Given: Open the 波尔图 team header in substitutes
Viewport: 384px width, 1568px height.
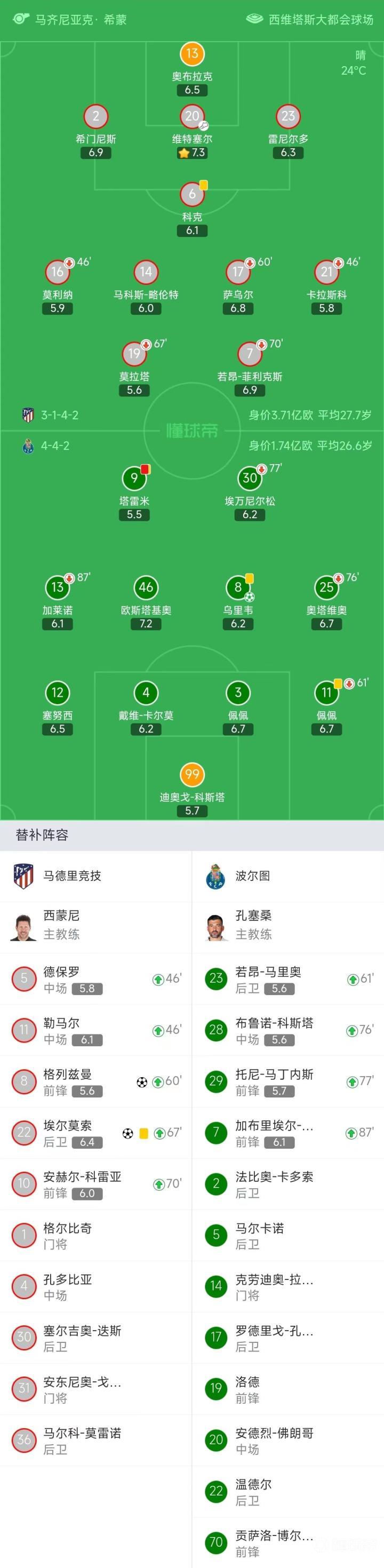Looking at the screenshot, I should click(x=288, y=876).
